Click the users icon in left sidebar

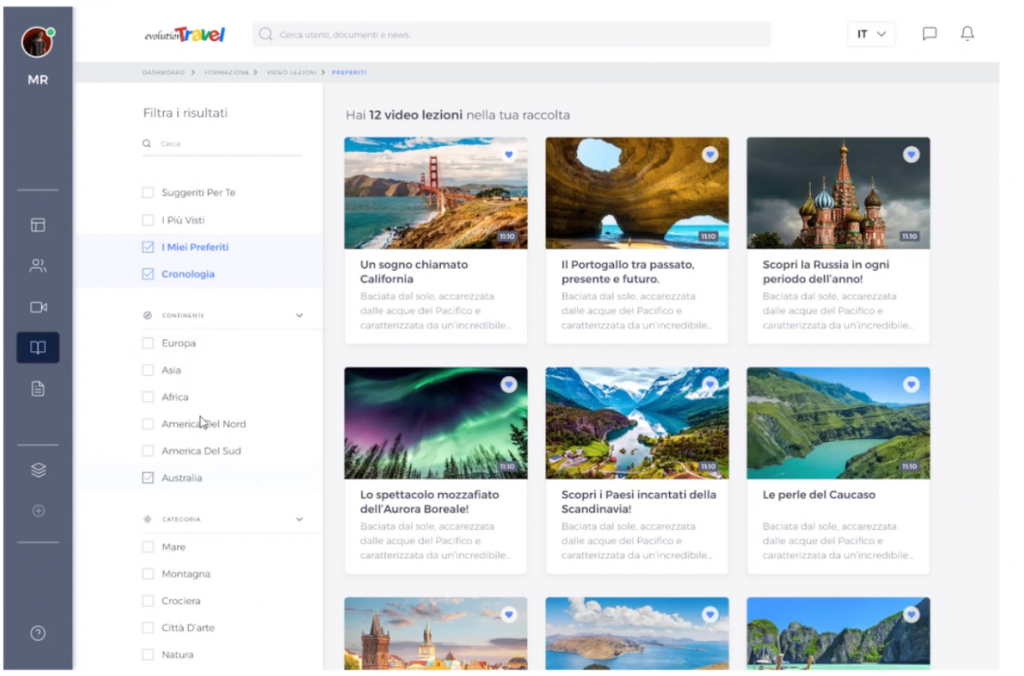pos(38,266)
